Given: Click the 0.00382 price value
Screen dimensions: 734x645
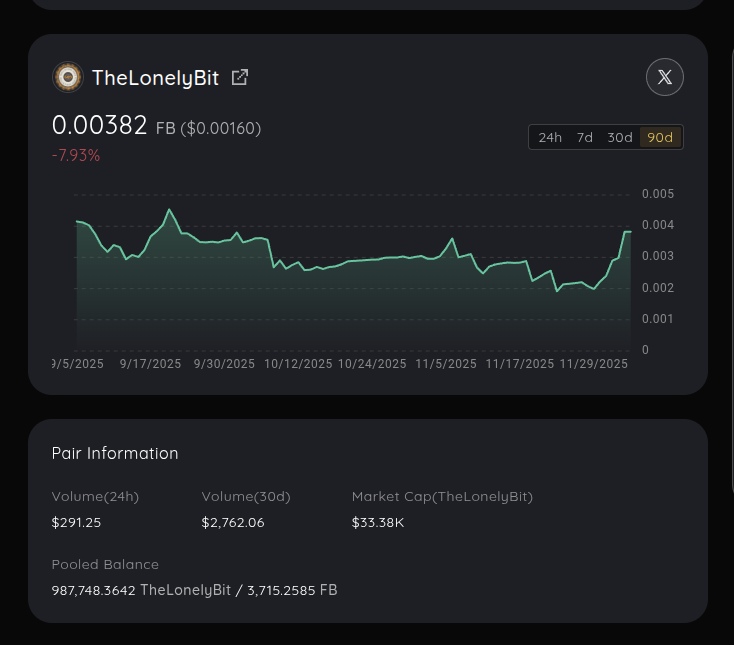Looking at the screenshot, I should pyautogui.click(x=99, y=125).
